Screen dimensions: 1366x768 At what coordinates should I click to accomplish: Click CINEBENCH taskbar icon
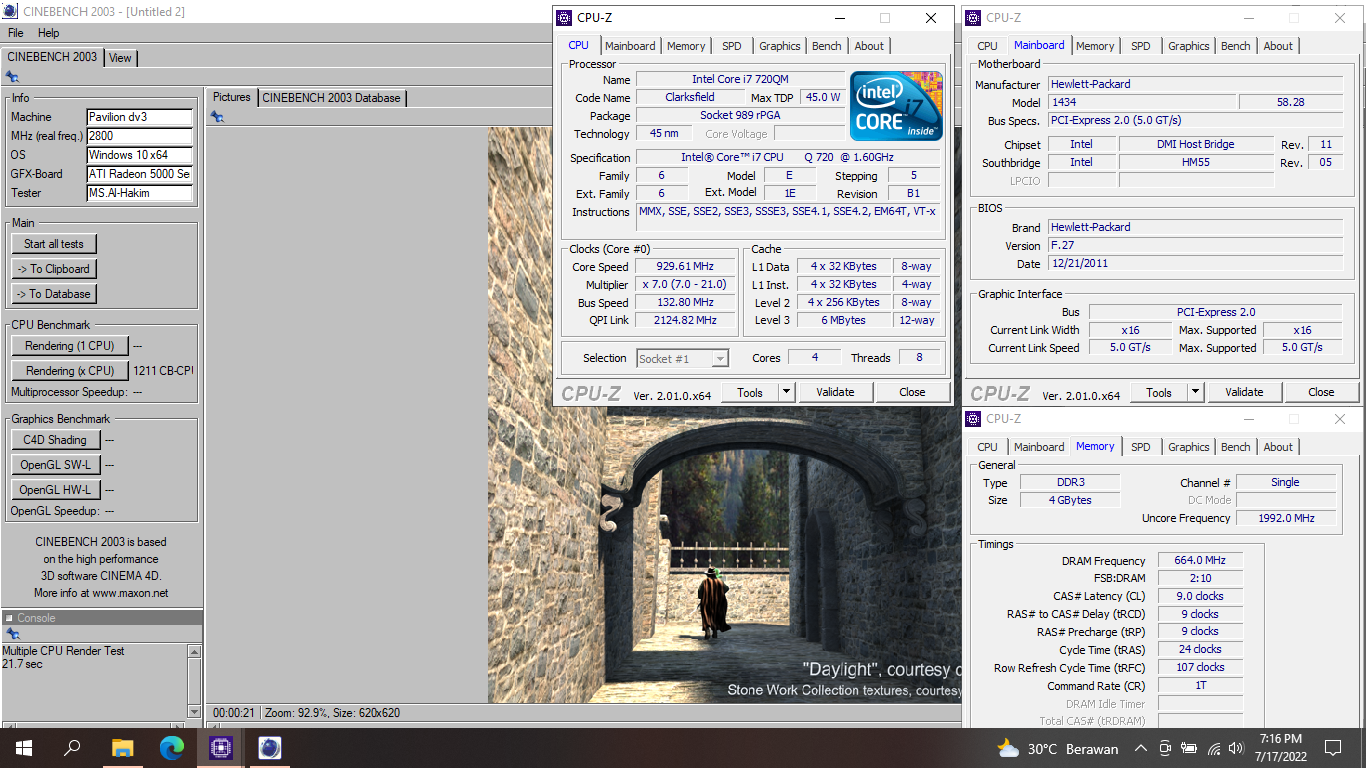[270, 748]
